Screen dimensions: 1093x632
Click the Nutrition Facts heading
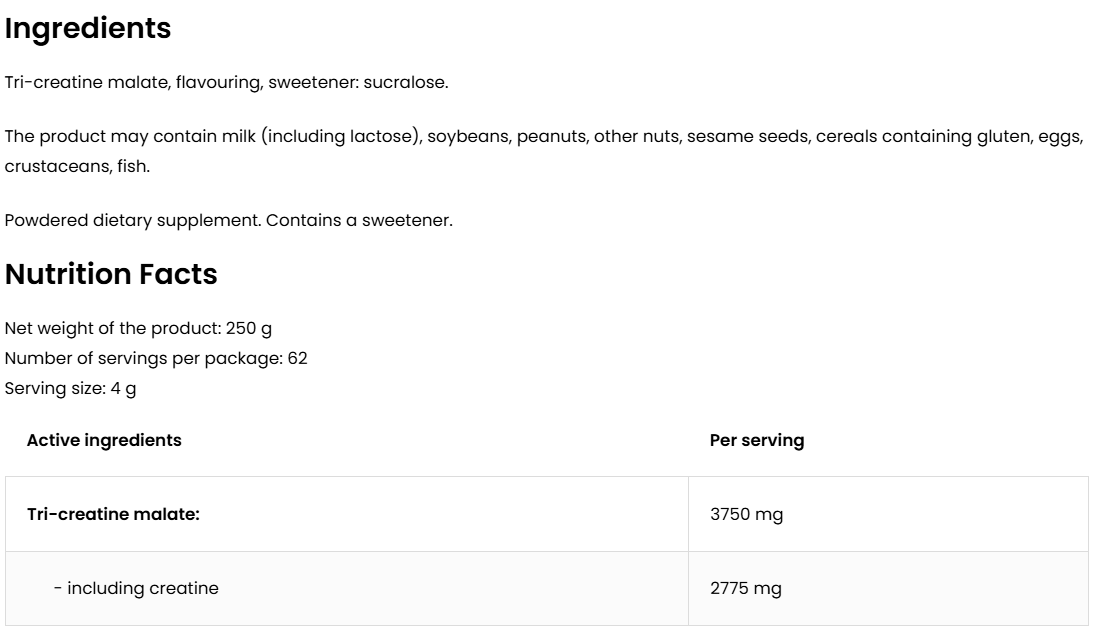point(111,274)
